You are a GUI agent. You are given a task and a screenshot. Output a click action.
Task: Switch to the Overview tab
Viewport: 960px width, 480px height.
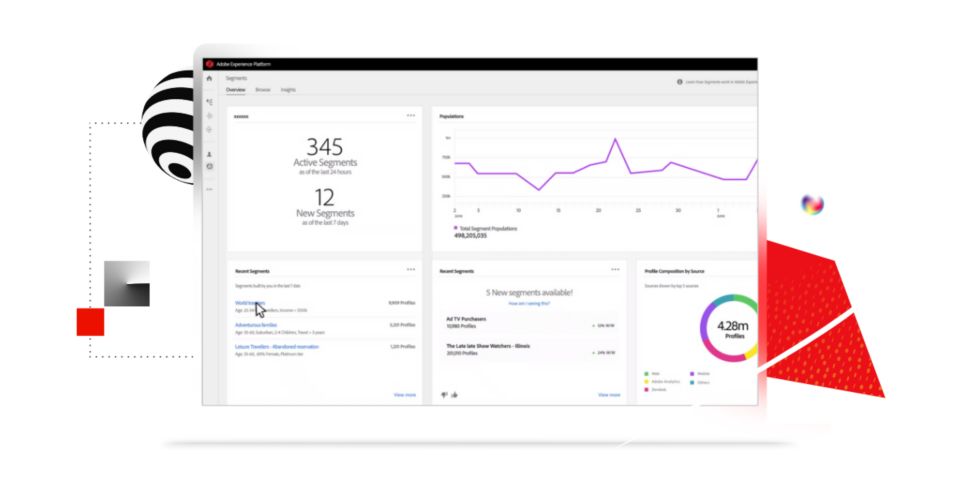point(236,90)
